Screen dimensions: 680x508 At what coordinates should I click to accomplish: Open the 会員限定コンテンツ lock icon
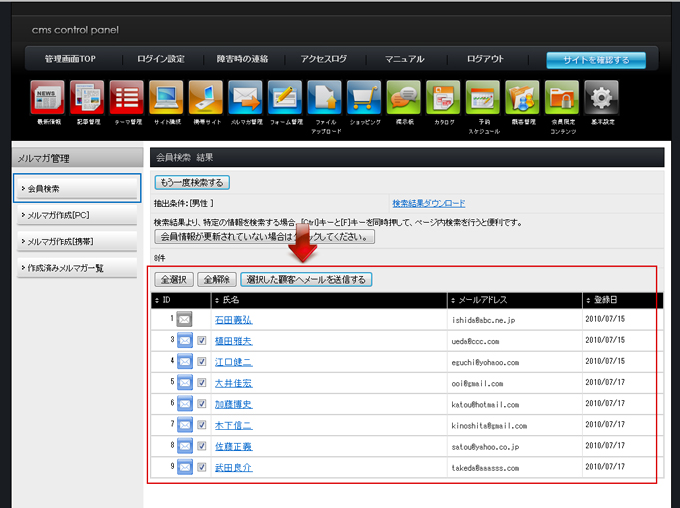coord(562,98)
